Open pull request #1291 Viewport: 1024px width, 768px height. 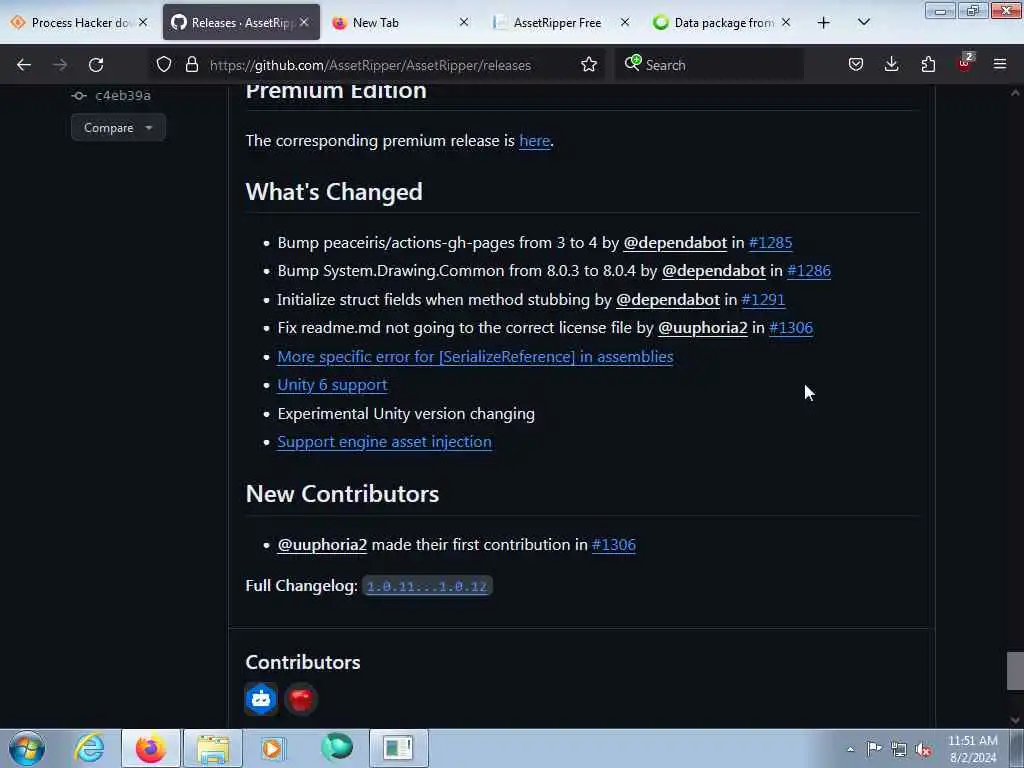pos(763,300)
